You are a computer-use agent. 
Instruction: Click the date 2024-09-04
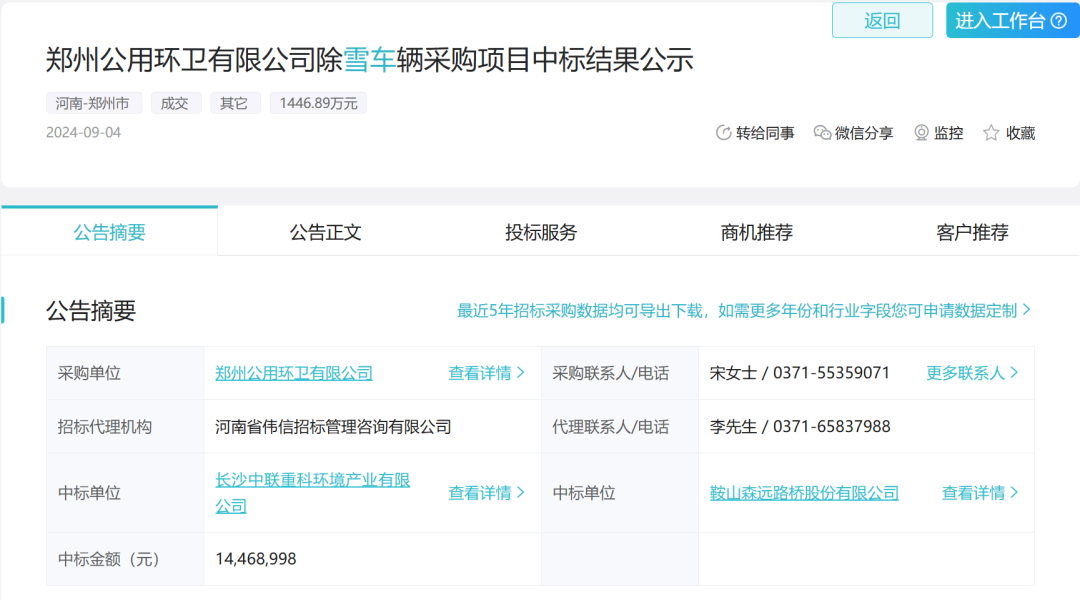coord(83,132)
